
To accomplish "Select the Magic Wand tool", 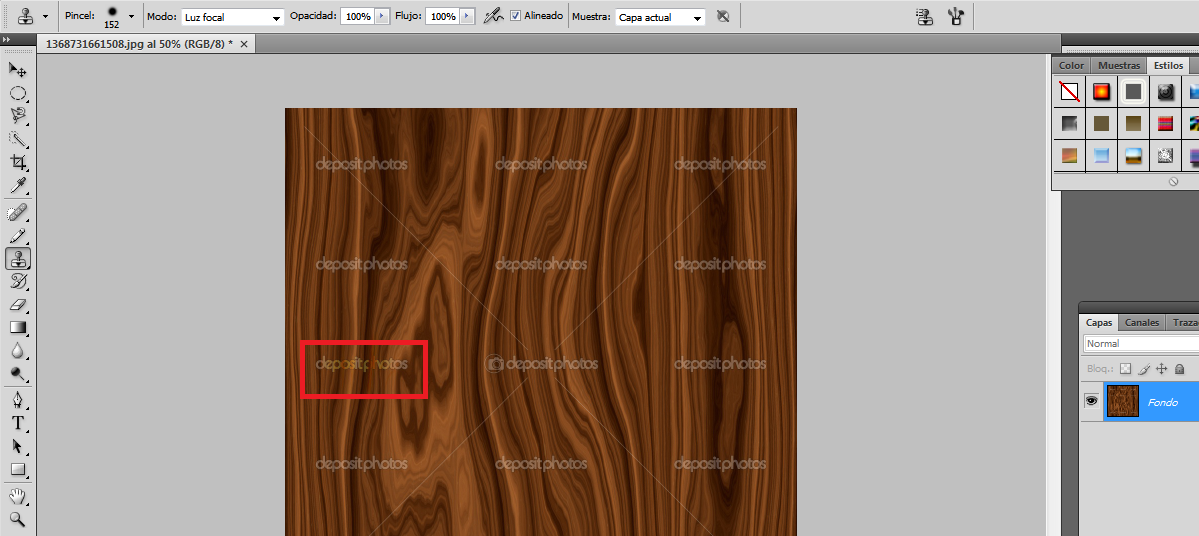I will pos(18,139).
